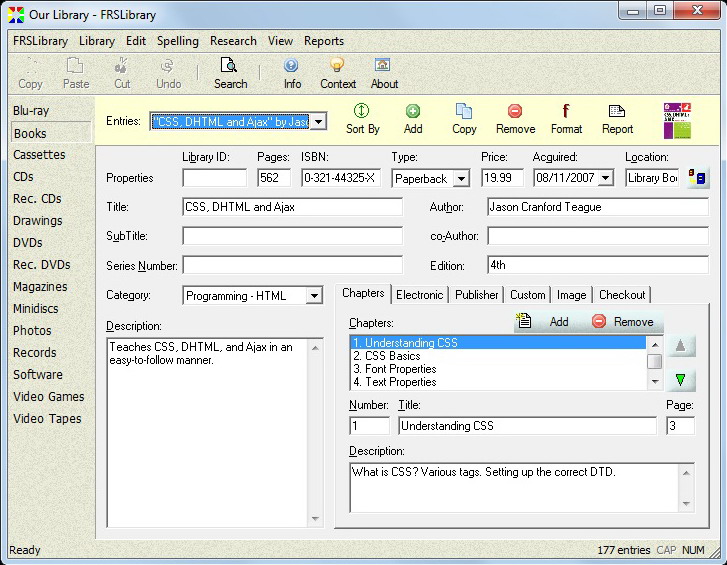This screenshot has width=727, height=565.
Task: Click in the chapter Title field
Action: (527, 425)
